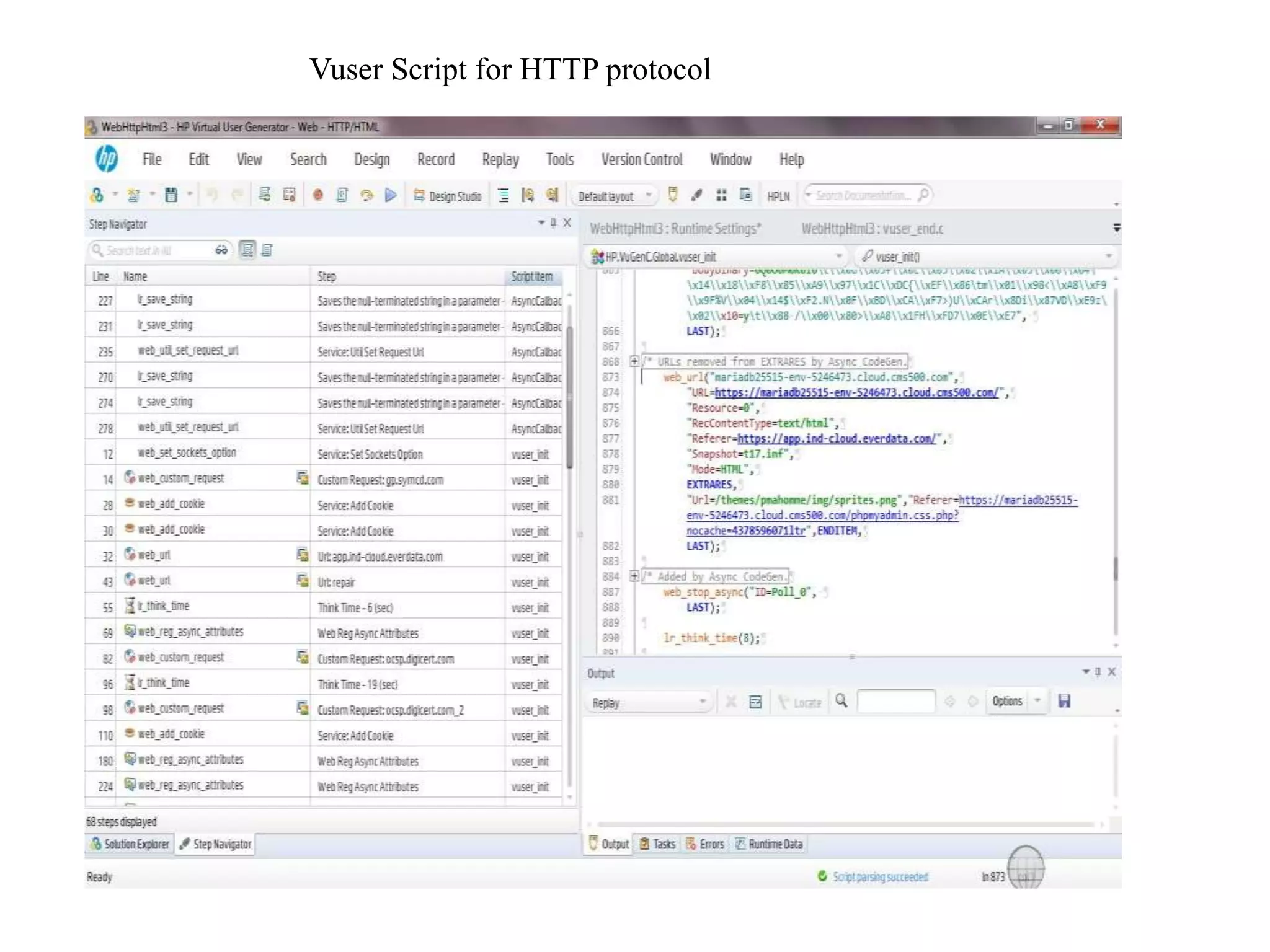Click the Referer app.ind-cloud.everdata.com link in code
Screen dimensions: 1270x952
(x=836, y=439)
